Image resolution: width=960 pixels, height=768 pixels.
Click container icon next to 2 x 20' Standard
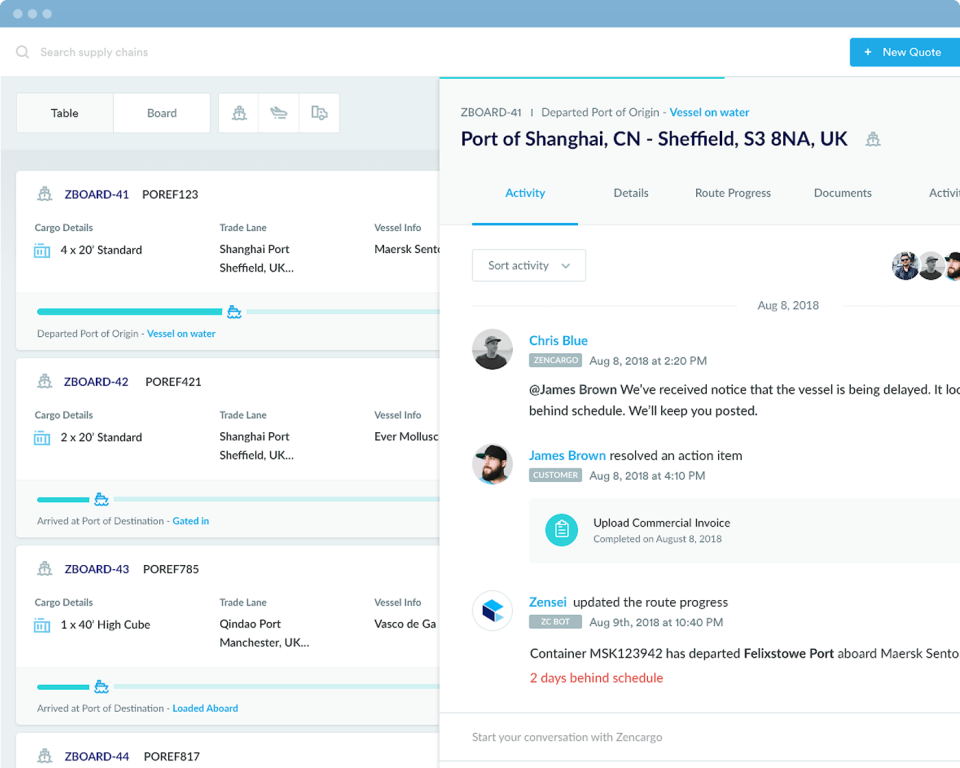(42, 438)
